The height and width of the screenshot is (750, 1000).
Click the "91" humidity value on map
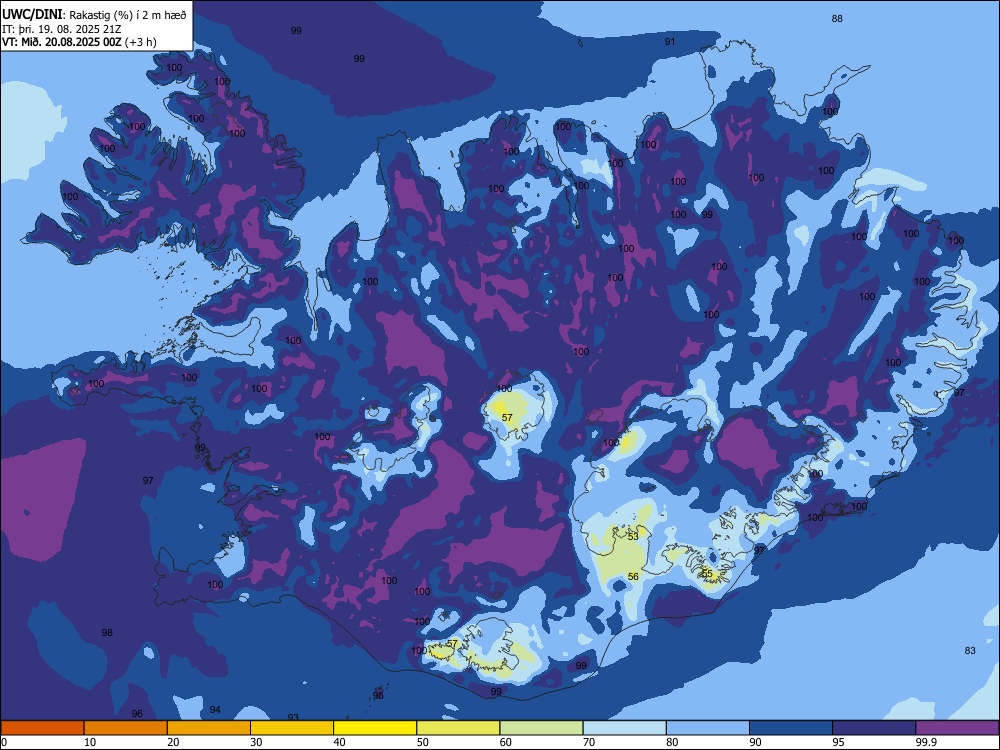[x=670, y=41]
